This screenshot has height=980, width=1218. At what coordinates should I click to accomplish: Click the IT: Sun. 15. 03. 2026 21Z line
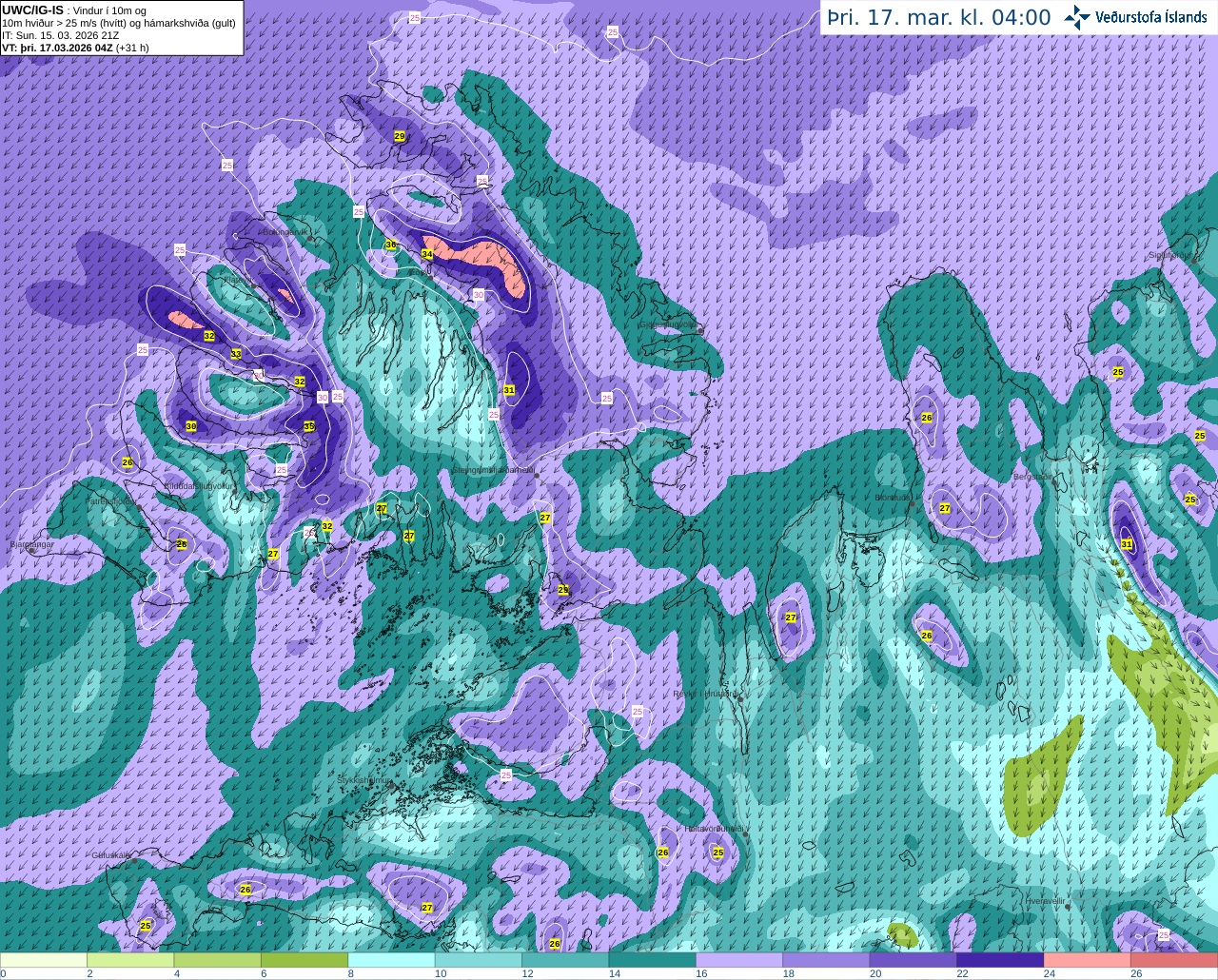[61, 34]
